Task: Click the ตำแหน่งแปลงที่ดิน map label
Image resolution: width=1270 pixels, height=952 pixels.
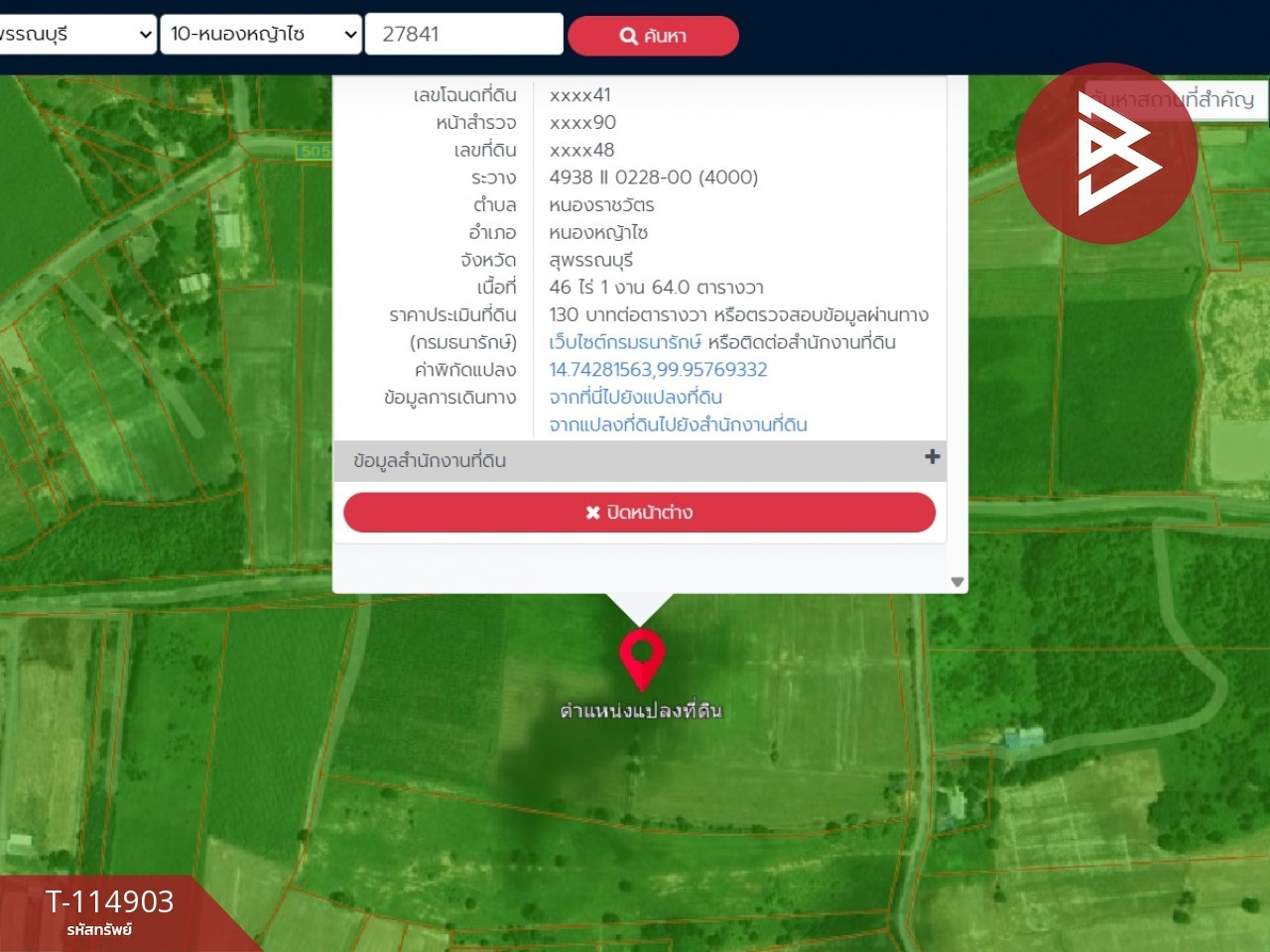Action: tap(641, 710)
